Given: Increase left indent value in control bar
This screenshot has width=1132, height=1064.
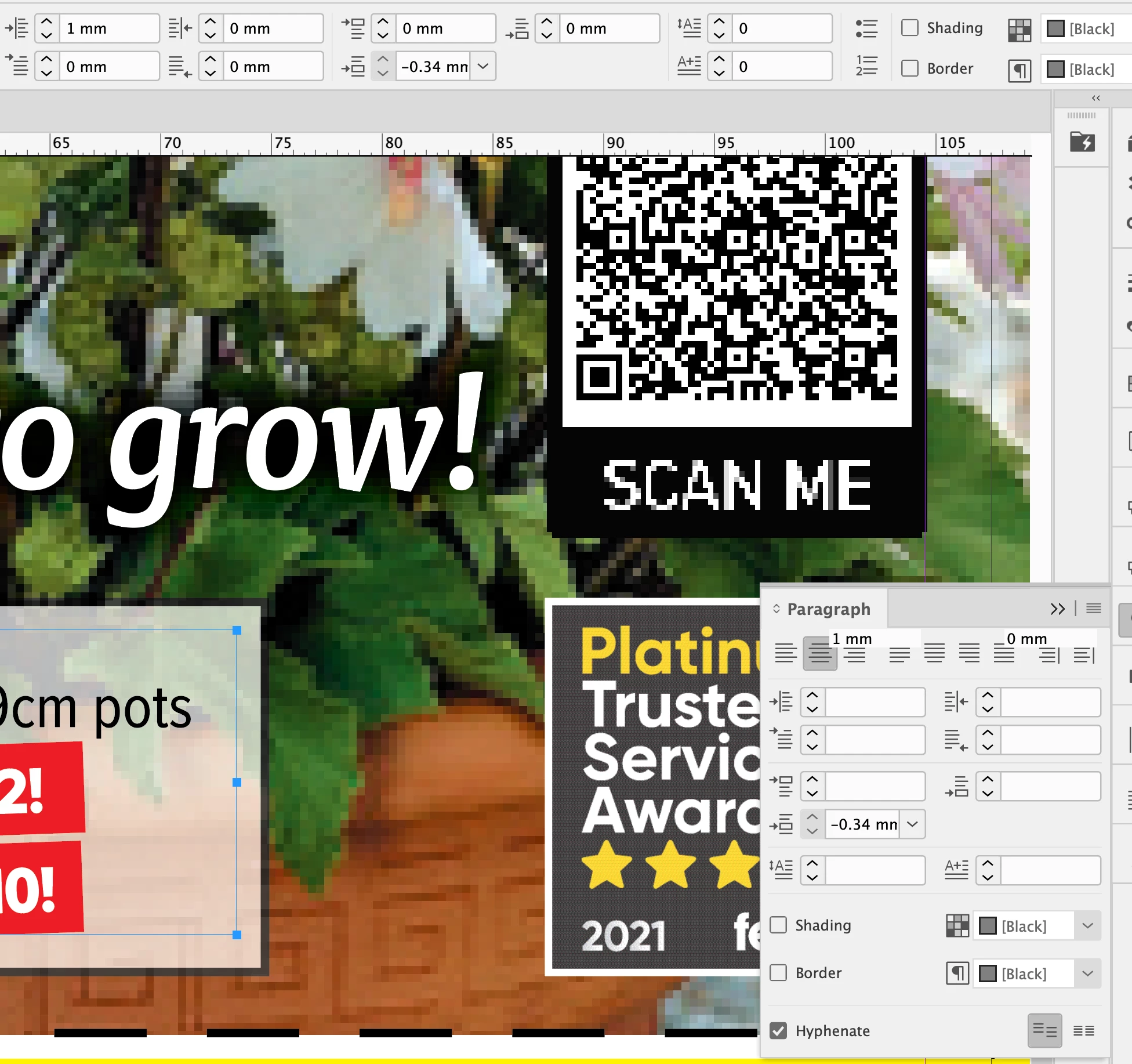Looking at the screenshot, I should click(x=47, y=23).
